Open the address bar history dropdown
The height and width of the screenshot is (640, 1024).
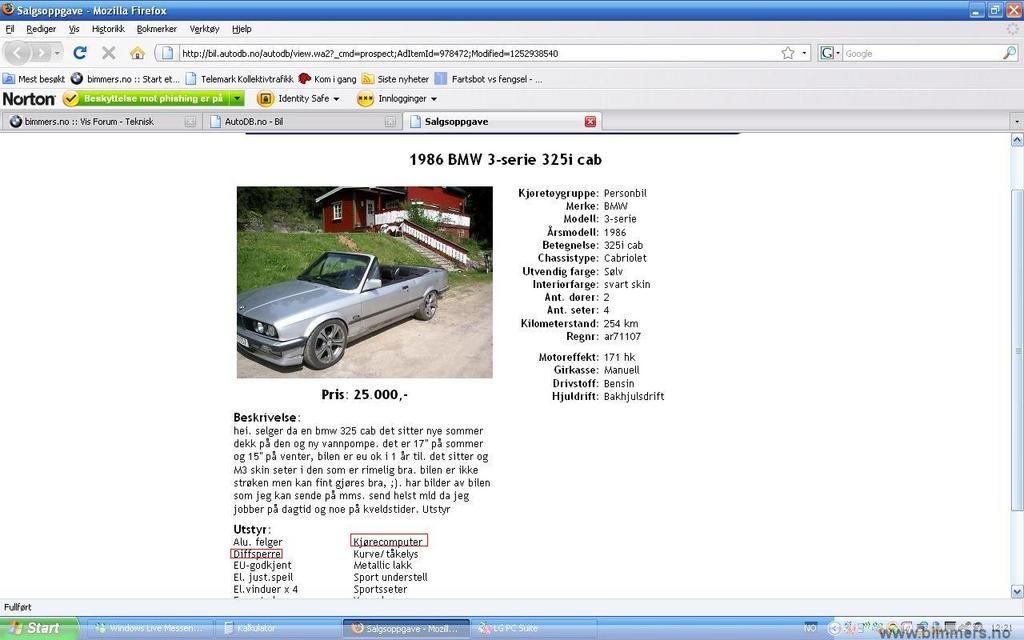point(804,53)
